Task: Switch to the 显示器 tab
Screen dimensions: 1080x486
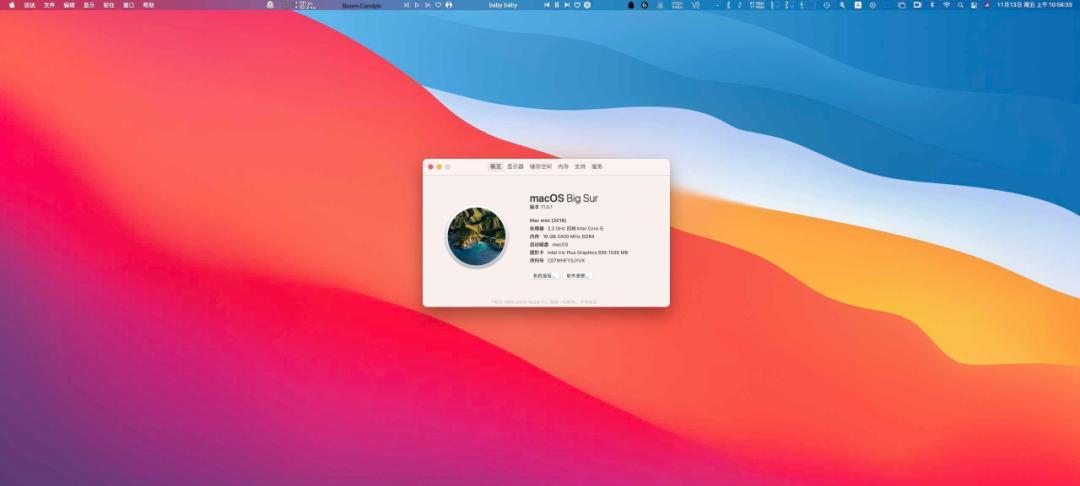Action: (x=515, y=167)
